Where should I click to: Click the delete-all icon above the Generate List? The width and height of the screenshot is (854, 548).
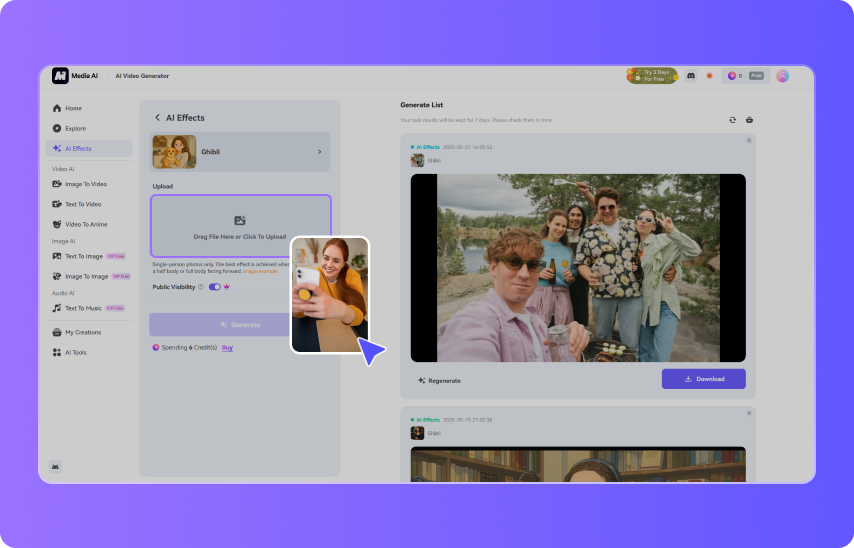click(749, 120)
